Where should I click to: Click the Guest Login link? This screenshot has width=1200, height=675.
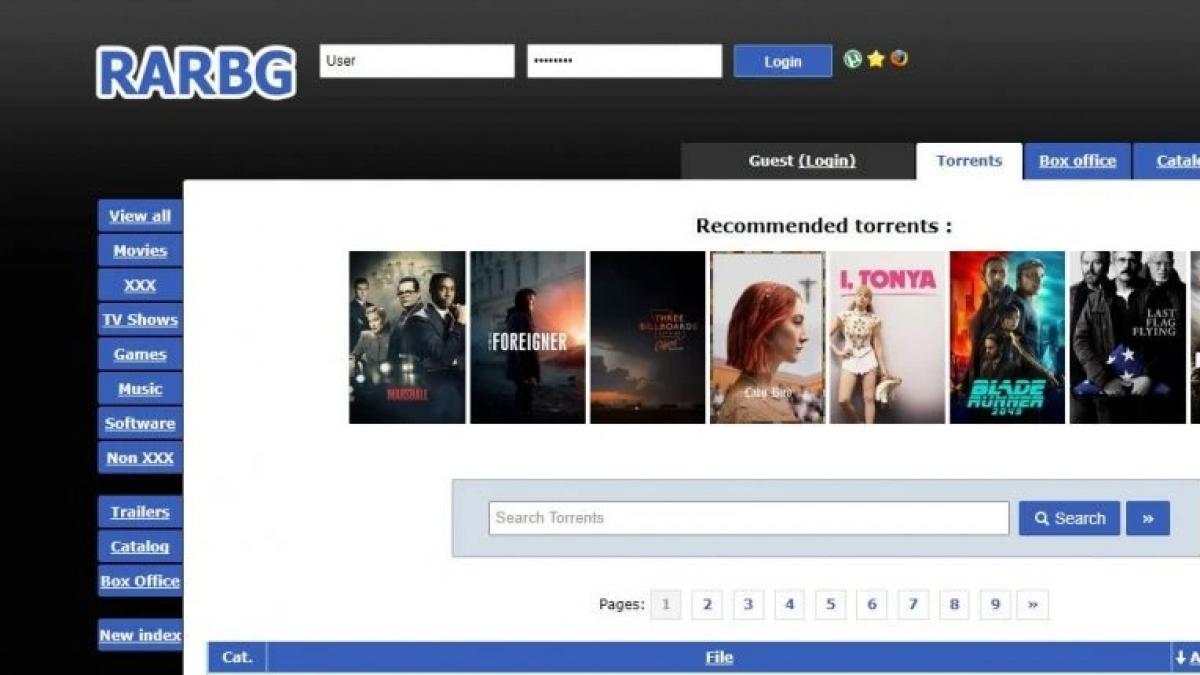(826, 161)
